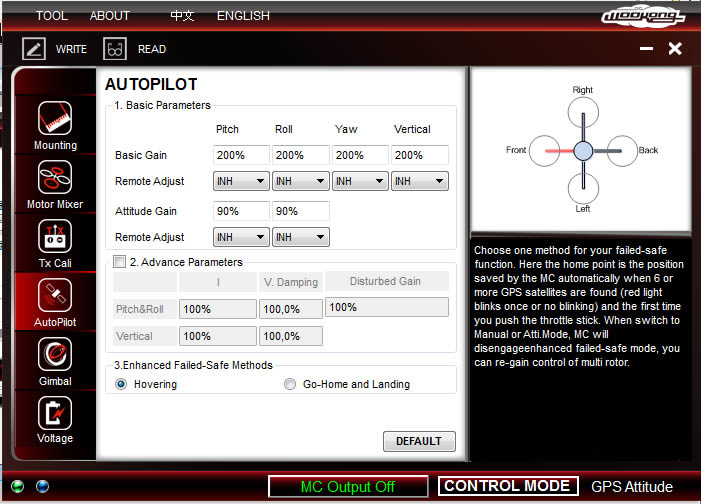Select Go-Home and Landing option

point(290,384)
